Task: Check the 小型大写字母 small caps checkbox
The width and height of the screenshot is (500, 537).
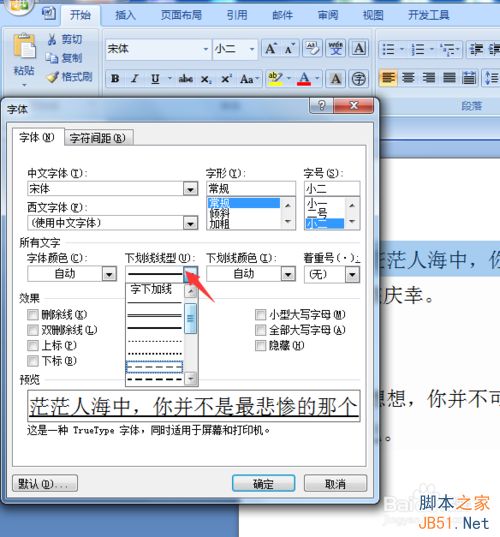Action: [261, 314]
